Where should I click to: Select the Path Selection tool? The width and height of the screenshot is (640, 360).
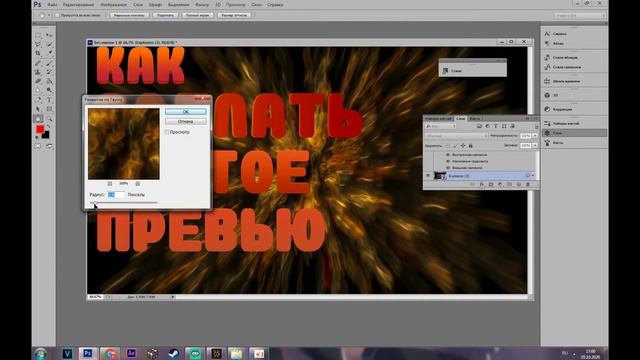click(x=38, y=109)
